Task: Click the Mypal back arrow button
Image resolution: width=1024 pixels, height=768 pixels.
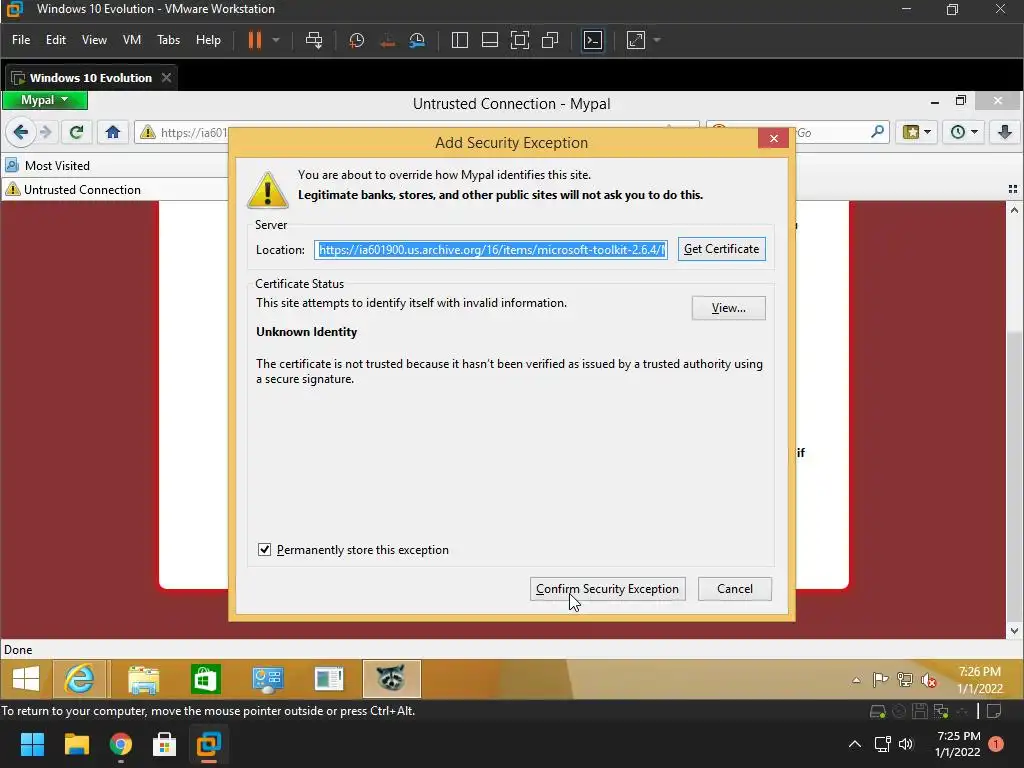Action: [21, 132]
